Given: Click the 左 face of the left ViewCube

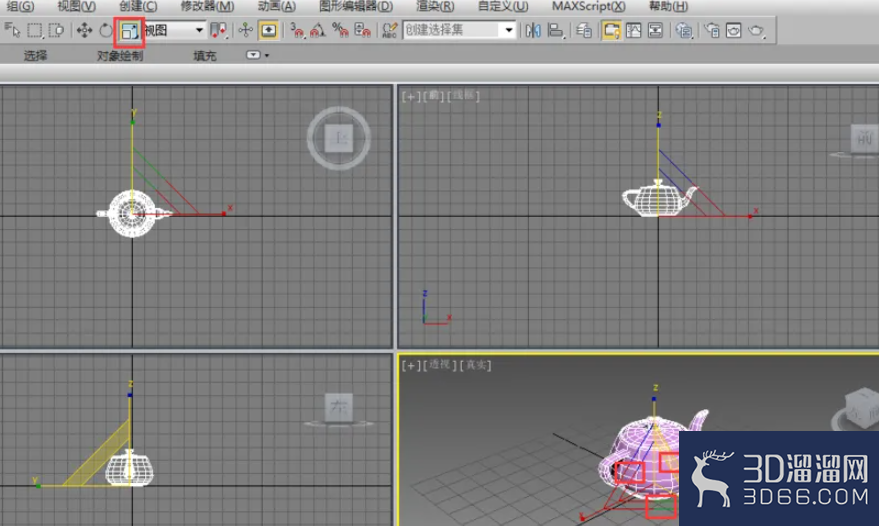Looking at the screenshot, I should click(x=339, y=408).
